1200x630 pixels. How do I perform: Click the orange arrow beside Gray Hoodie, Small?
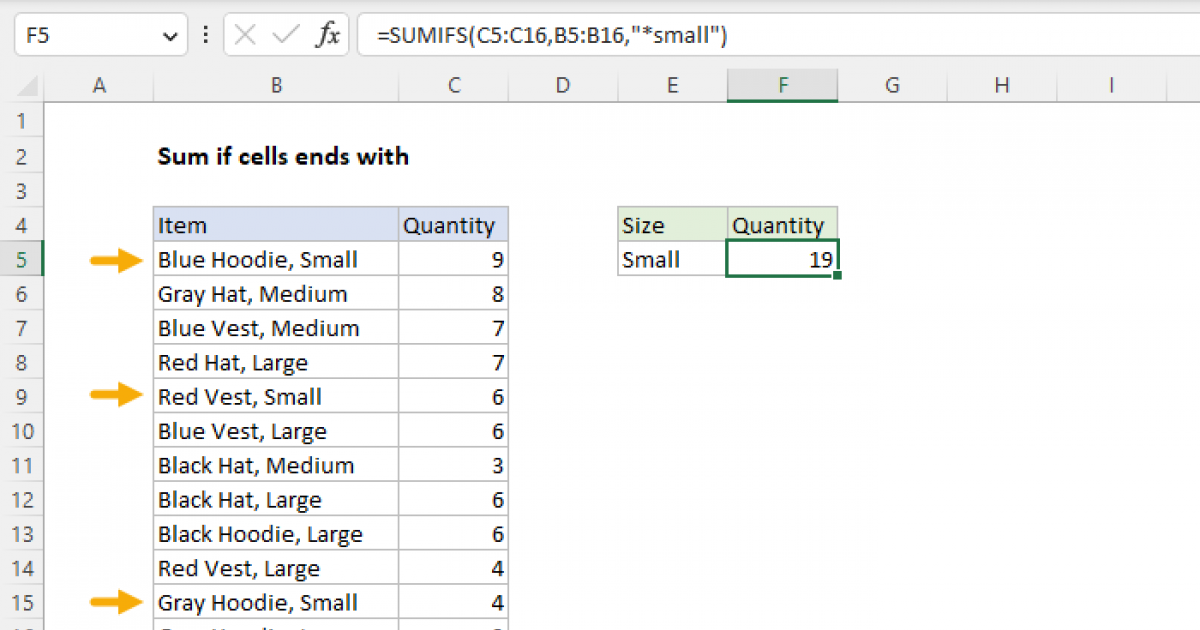click(117, 602)
